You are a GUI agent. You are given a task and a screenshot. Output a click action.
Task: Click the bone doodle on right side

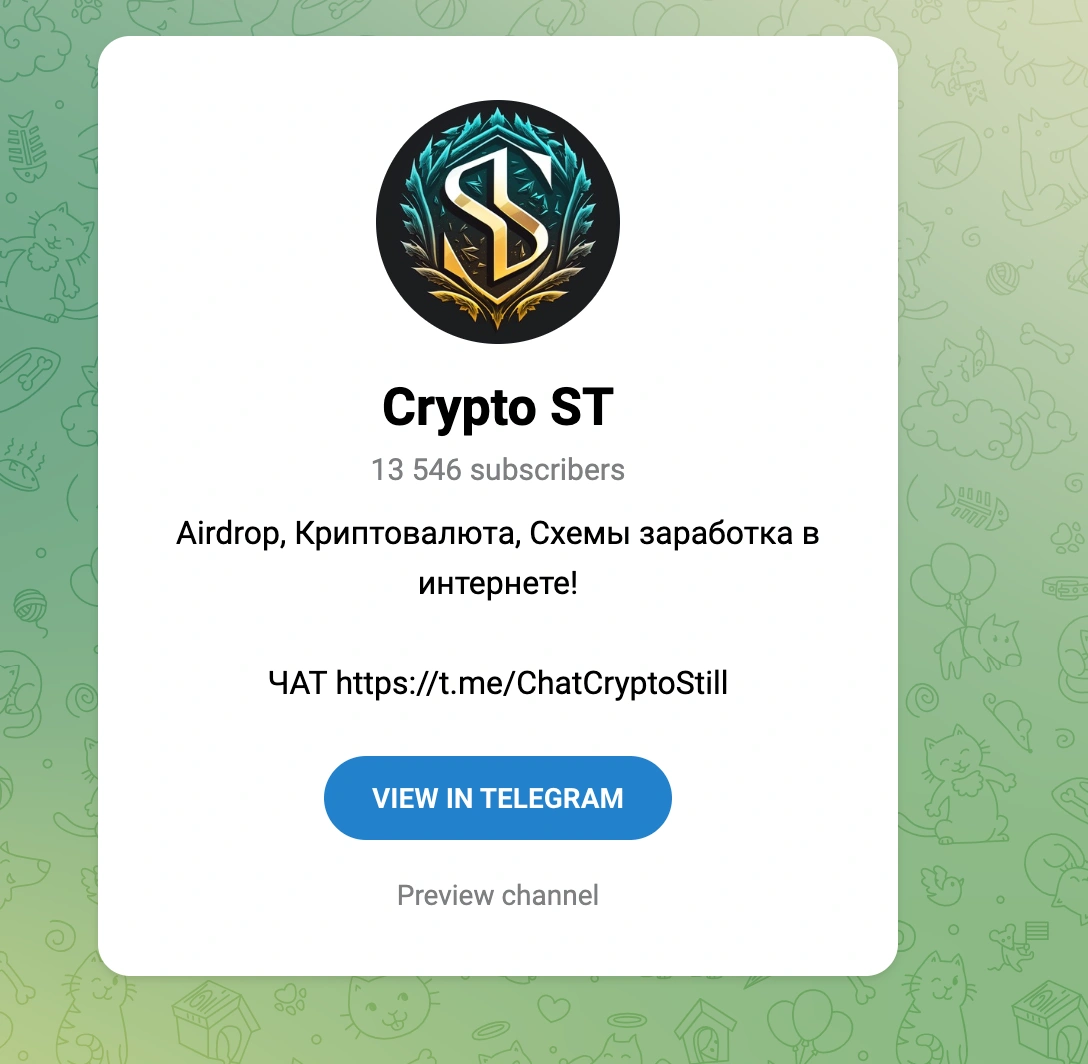coord(1046,341)
